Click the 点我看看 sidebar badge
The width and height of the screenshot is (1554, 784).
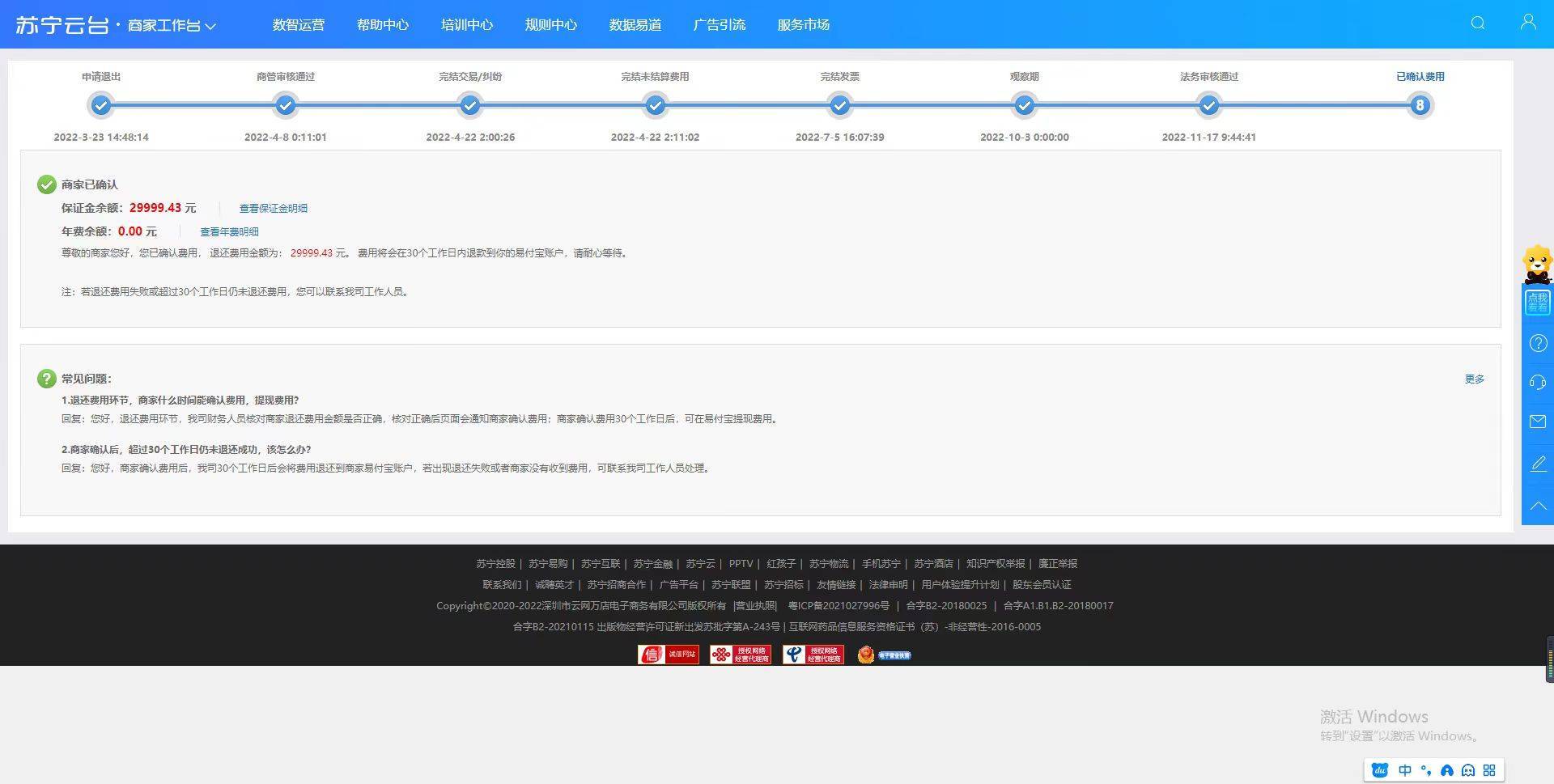pos(1538,302)
